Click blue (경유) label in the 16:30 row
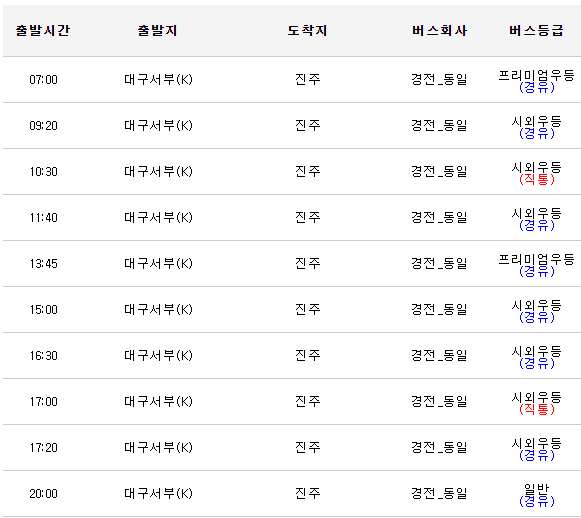 [x=537, y=363]
